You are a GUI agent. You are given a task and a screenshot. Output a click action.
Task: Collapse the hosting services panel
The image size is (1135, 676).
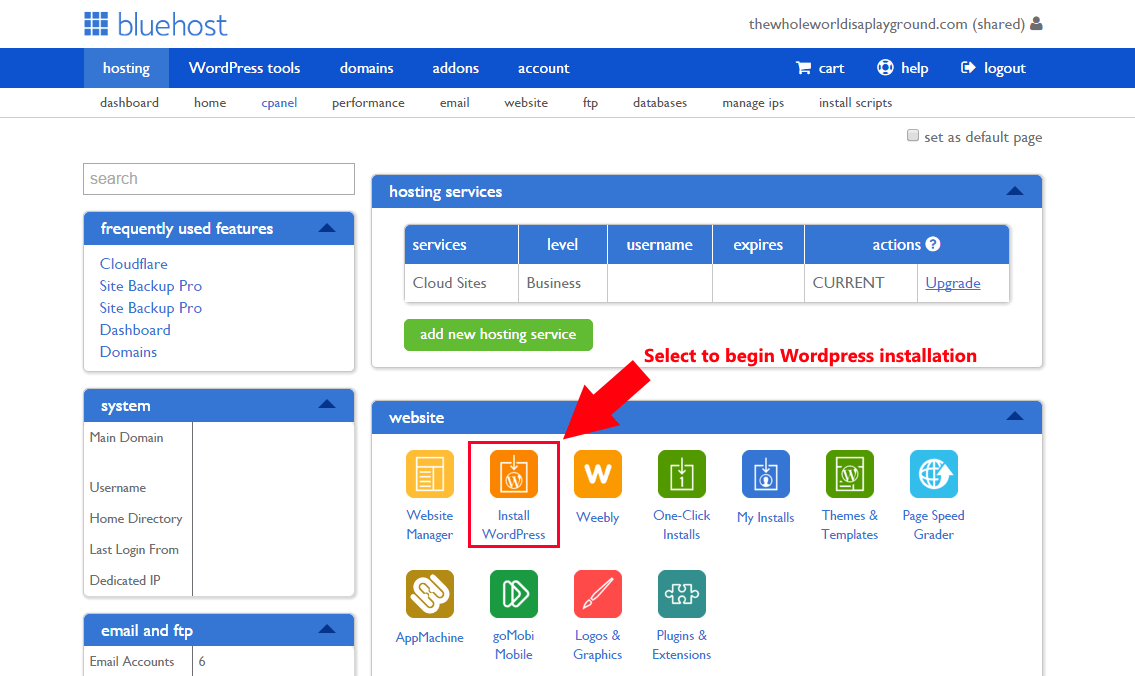click(1015, 191)
